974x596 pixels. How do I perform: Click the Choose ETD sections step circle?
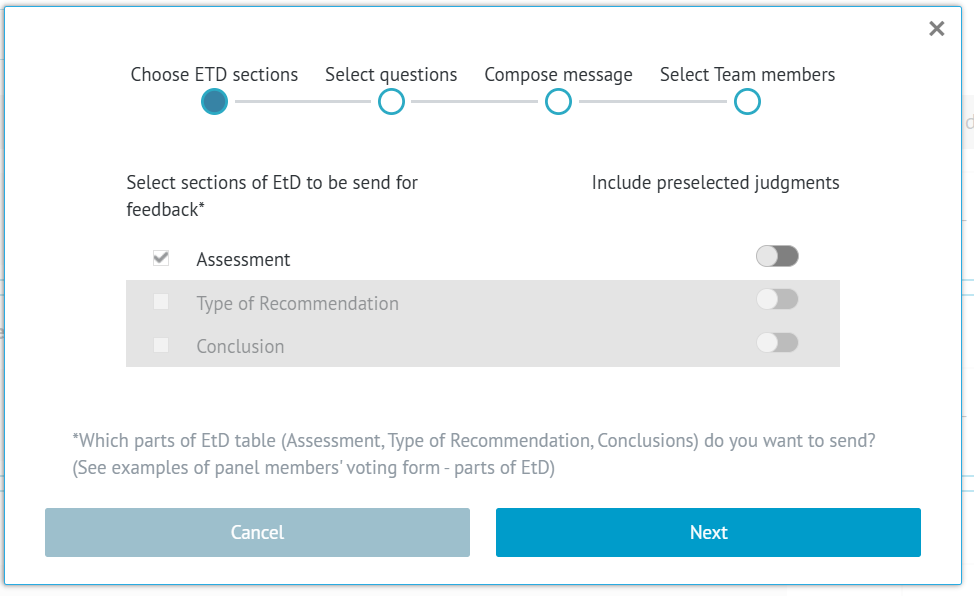pyautogui.click(x=214, y=102)
